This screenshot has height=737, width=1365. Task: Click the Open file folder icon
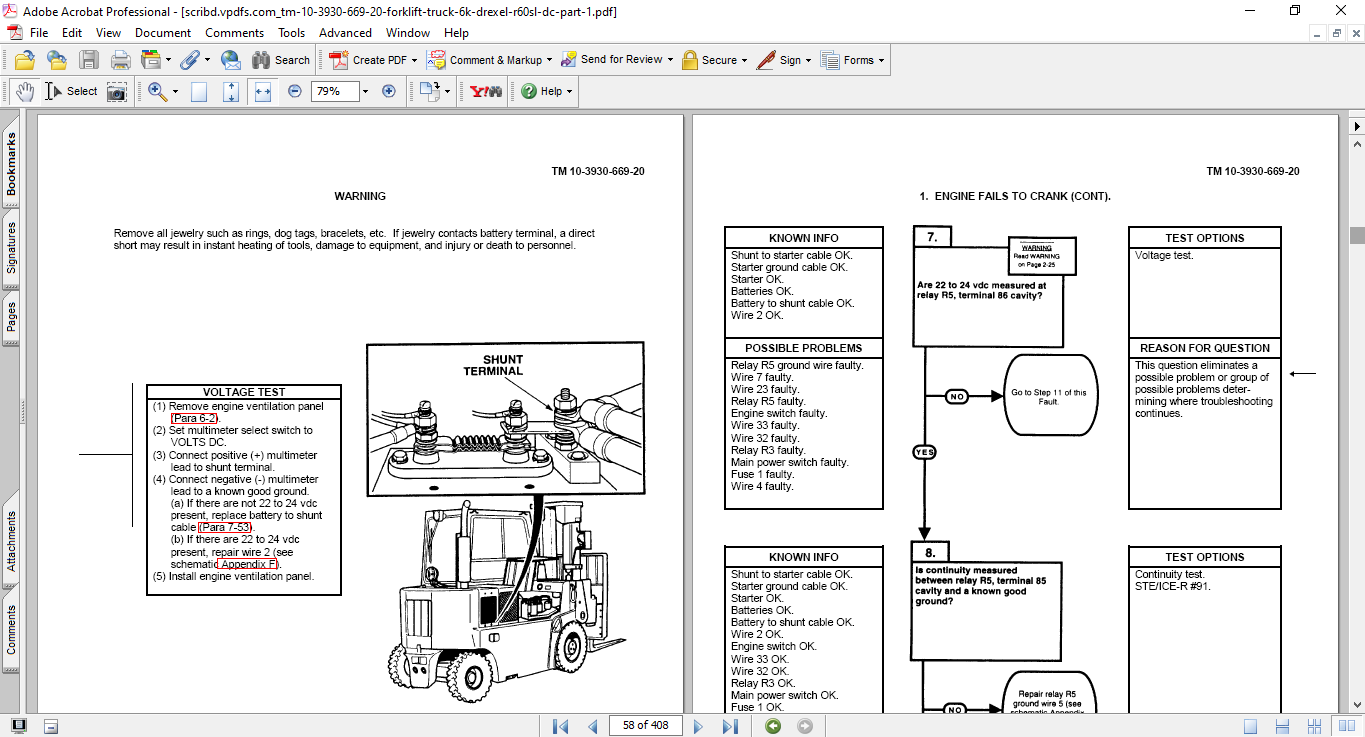point(25,60)
